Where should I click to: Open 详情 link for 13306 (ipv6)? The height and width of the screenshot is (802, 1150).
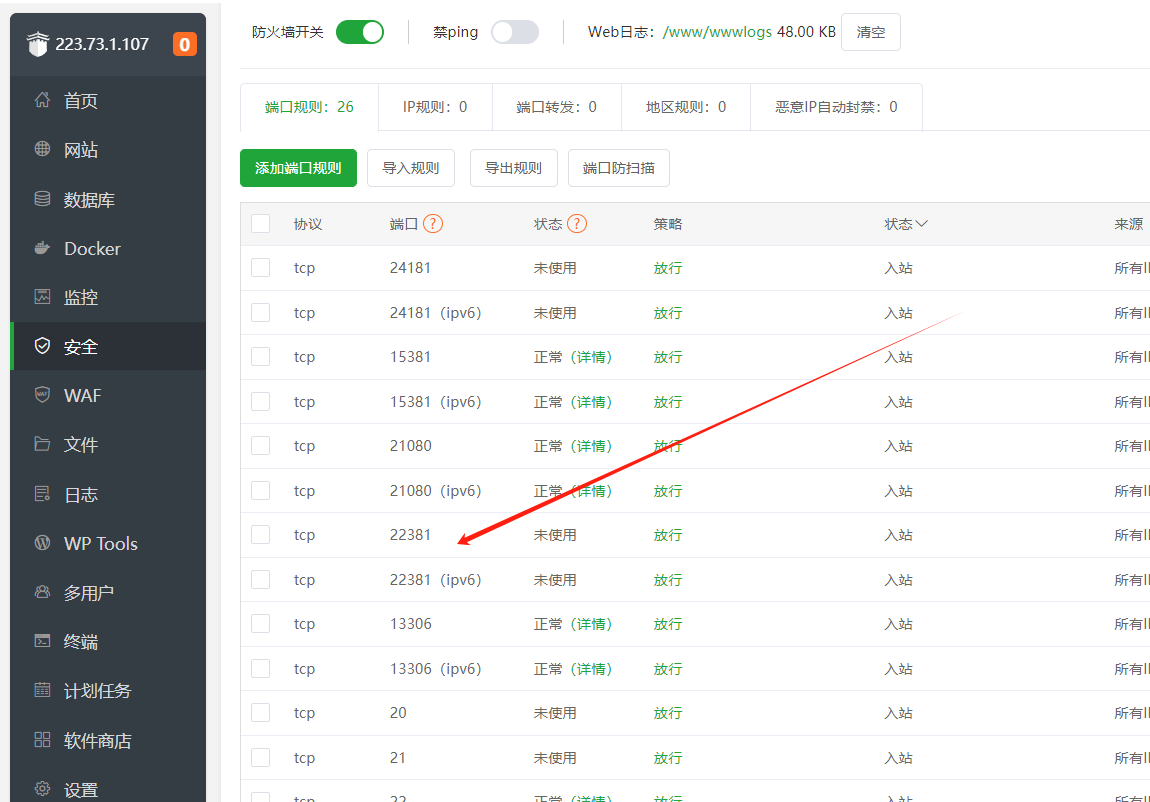pos(591,669)
